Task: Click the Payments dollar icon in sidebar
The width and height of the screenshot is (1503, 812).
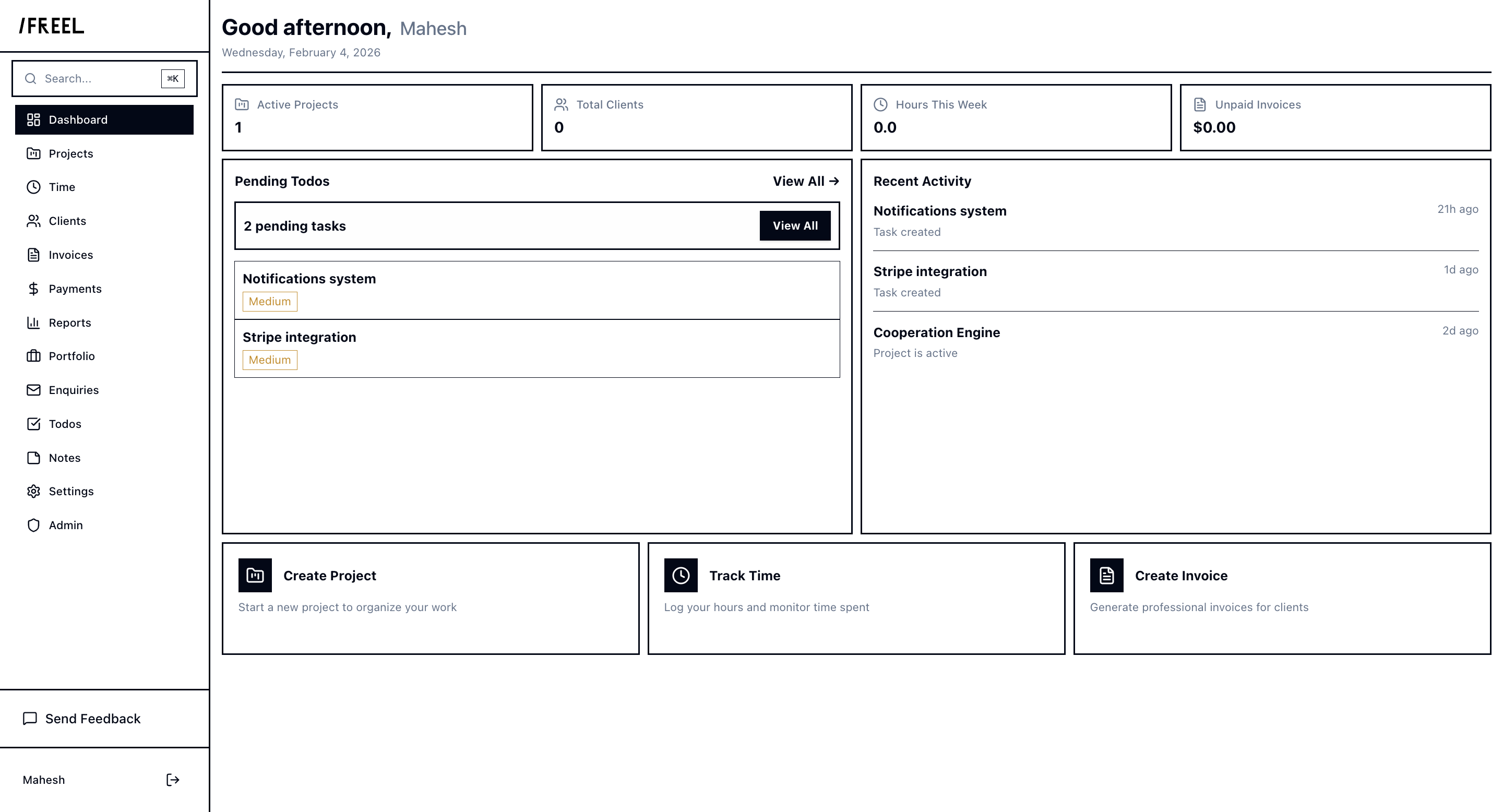Action: coord(34,289)
